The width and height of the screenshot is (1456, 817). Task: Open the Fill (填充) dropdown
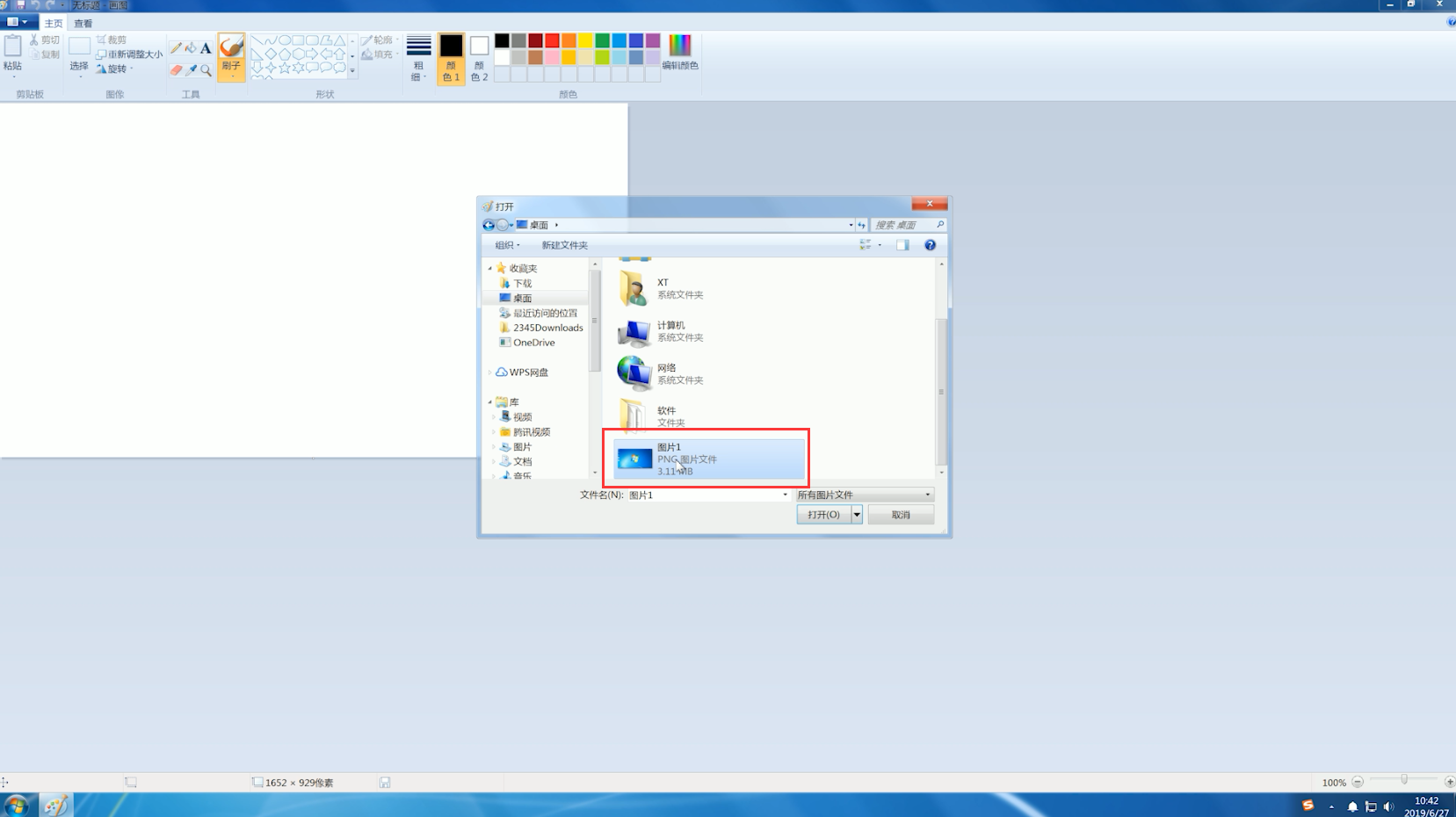[x=380, y=54]
